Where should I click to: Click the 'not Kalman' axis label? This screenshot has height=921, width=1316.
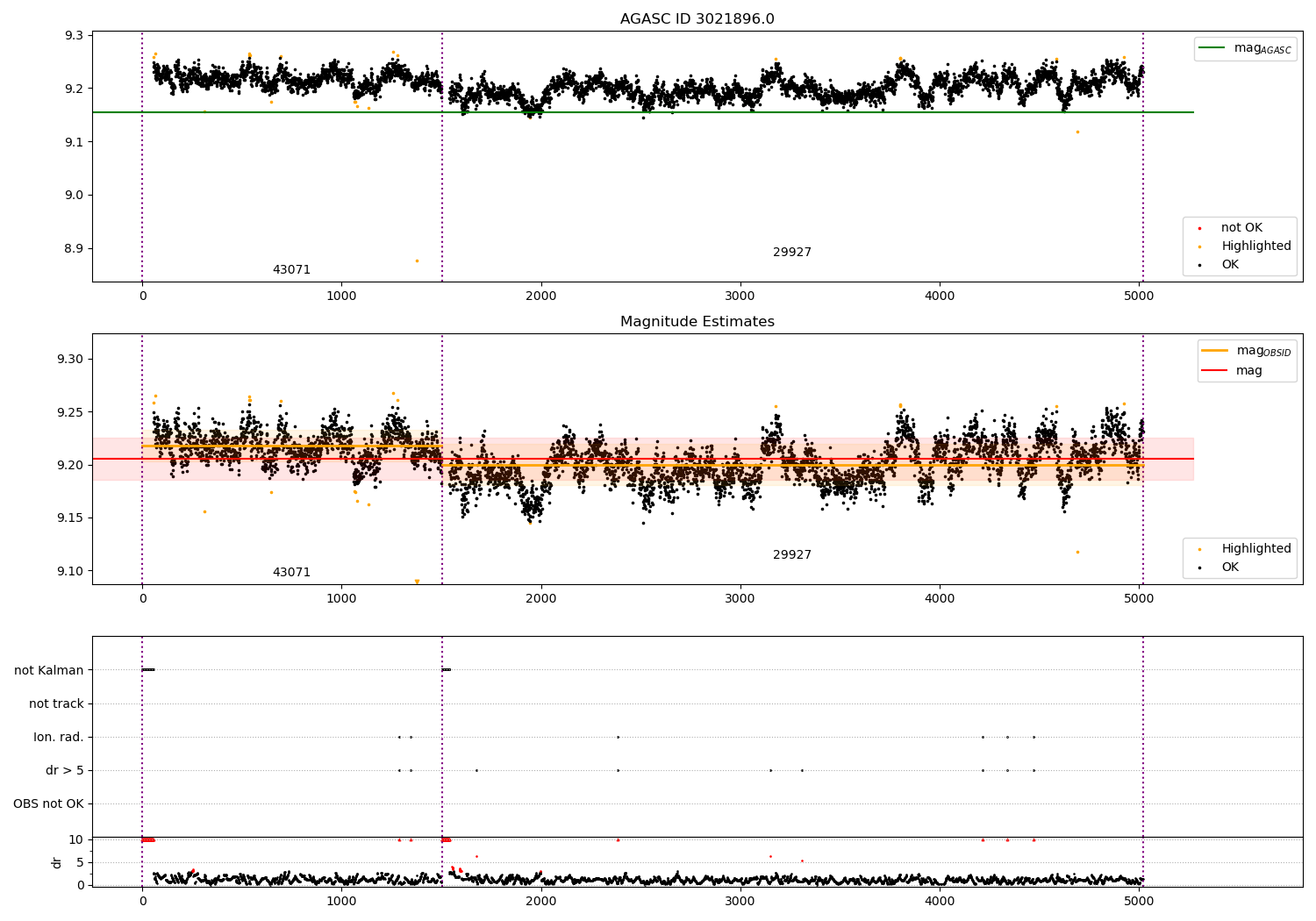(x=49, y=670)
